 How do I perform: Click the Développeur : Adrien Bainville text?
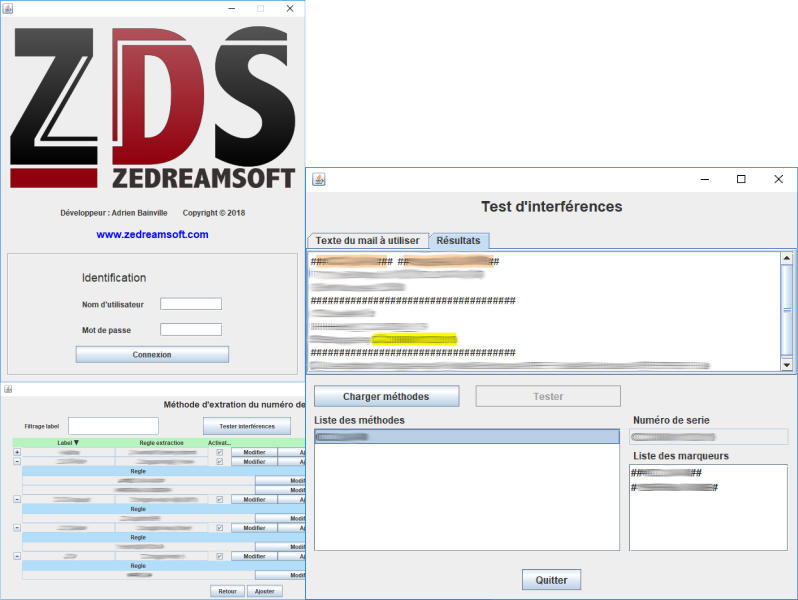(114, 213)
